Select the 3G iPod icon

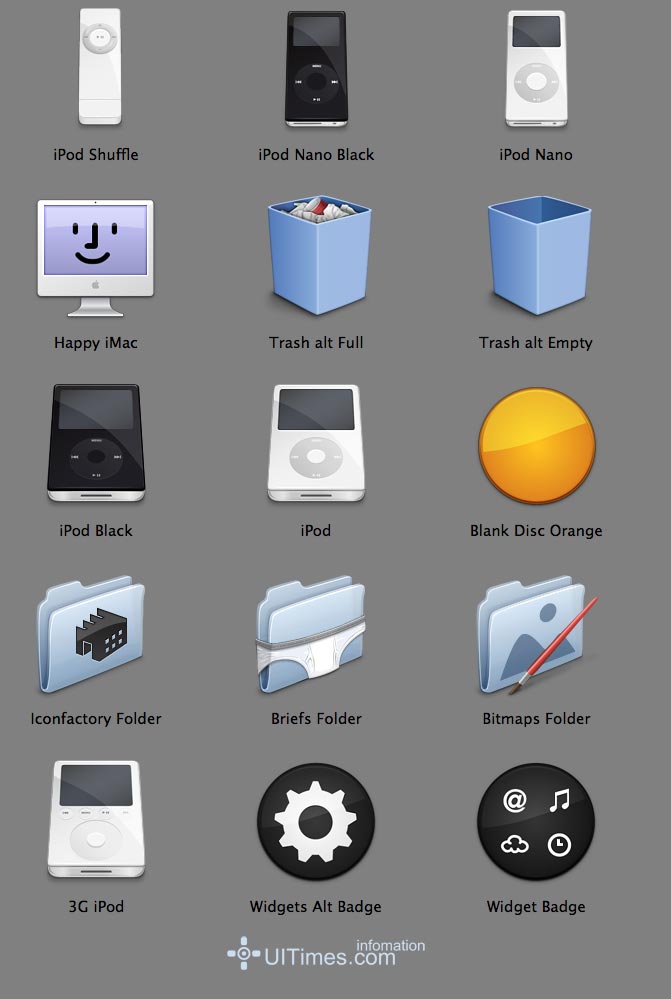pyautogui.click(x=96, y=819)
